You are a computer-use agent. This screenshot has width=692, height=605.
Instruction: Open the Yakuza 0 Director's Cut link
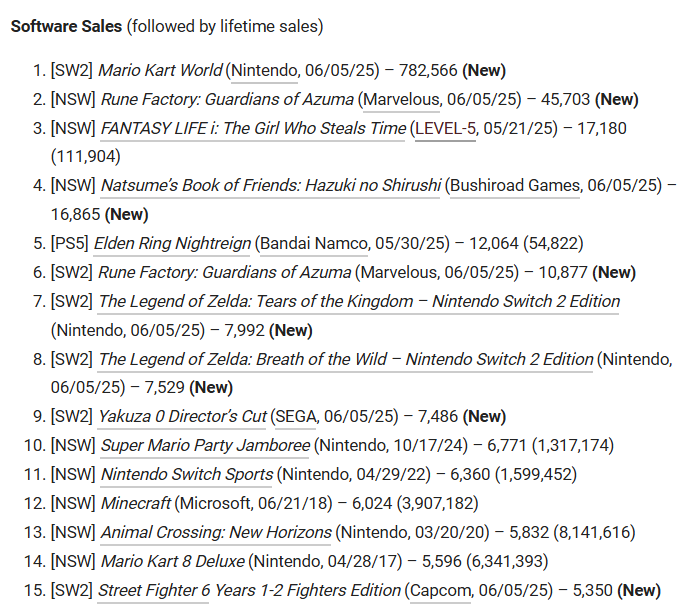coord(182,416)
